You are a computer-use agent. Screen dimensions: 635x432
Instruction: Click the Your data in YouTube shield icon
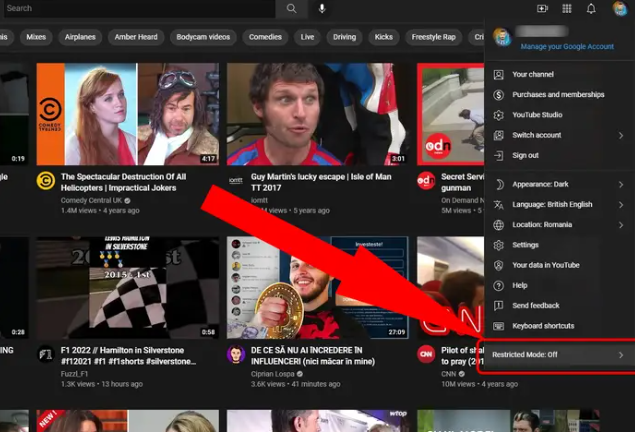[x=499, y=266]
